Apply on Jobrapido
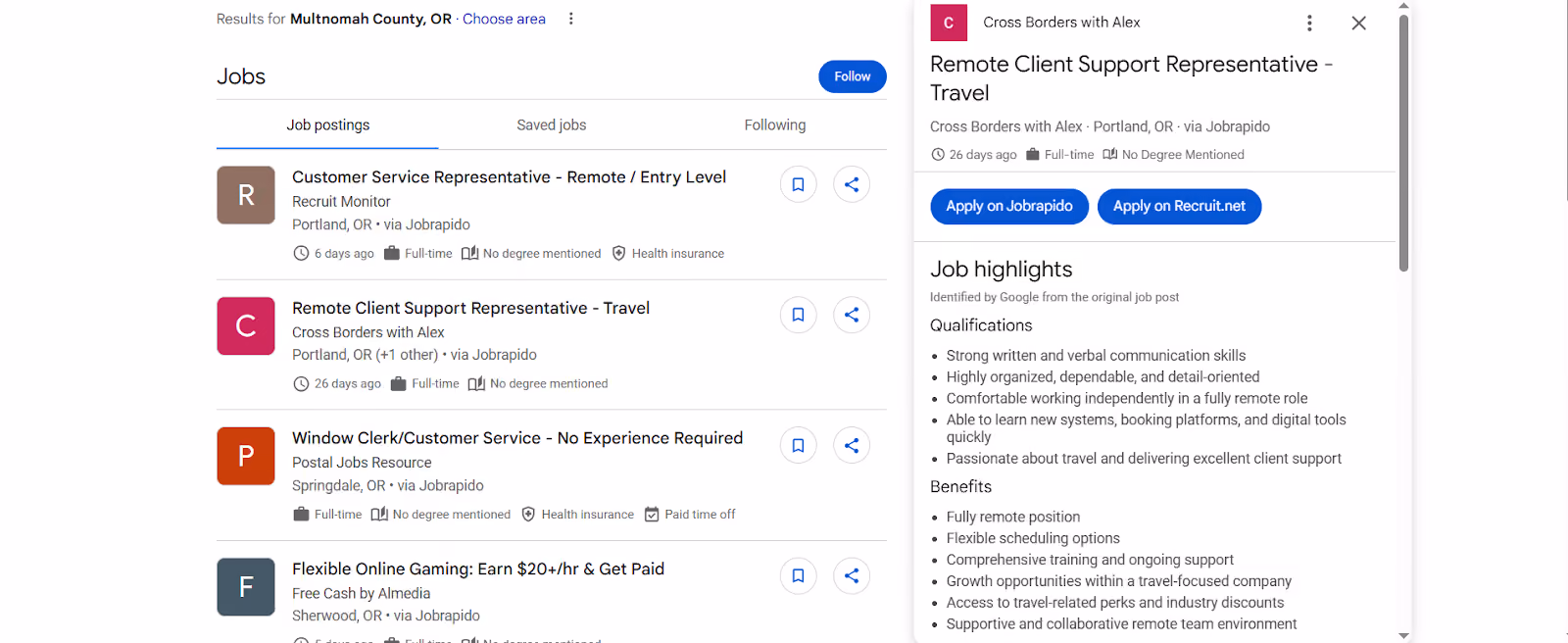1568x643 pixels. point(1009,206)
